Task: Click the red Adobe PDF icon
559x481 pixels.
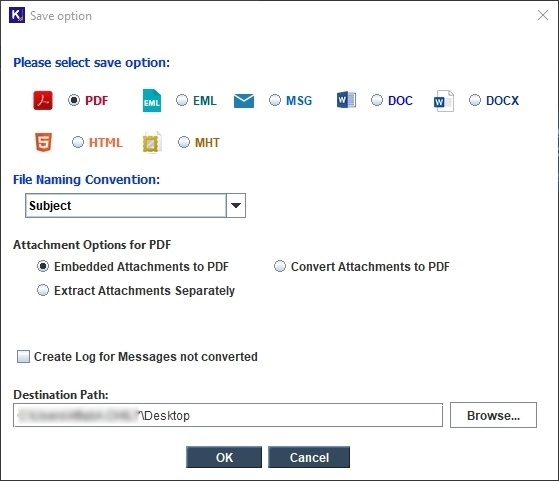Action: point(43,100)
